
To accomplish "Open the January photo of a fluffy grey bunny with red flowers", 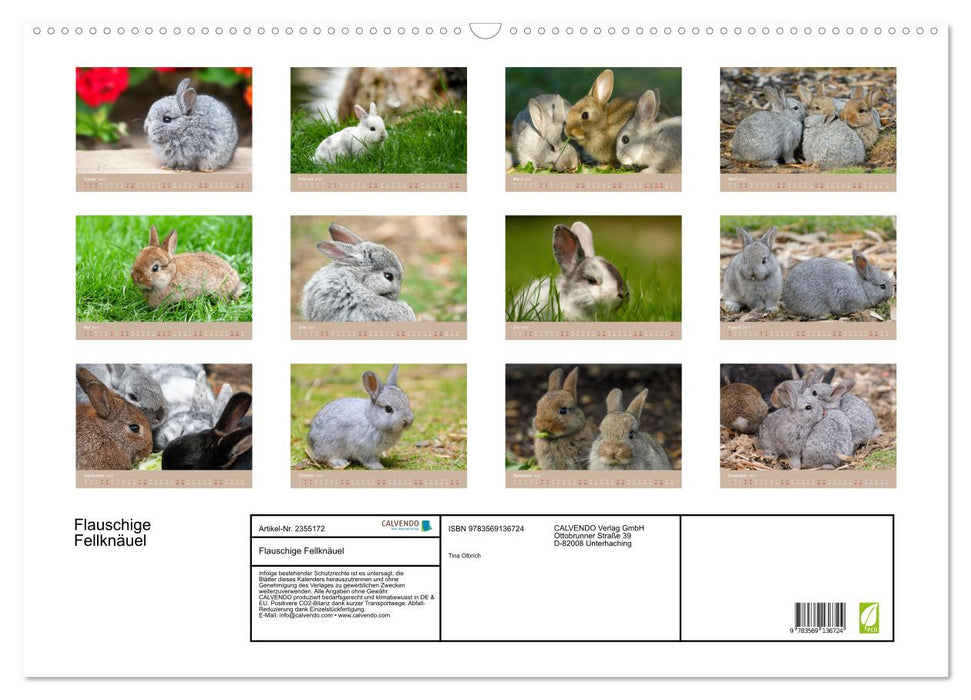I will [164, 121].
